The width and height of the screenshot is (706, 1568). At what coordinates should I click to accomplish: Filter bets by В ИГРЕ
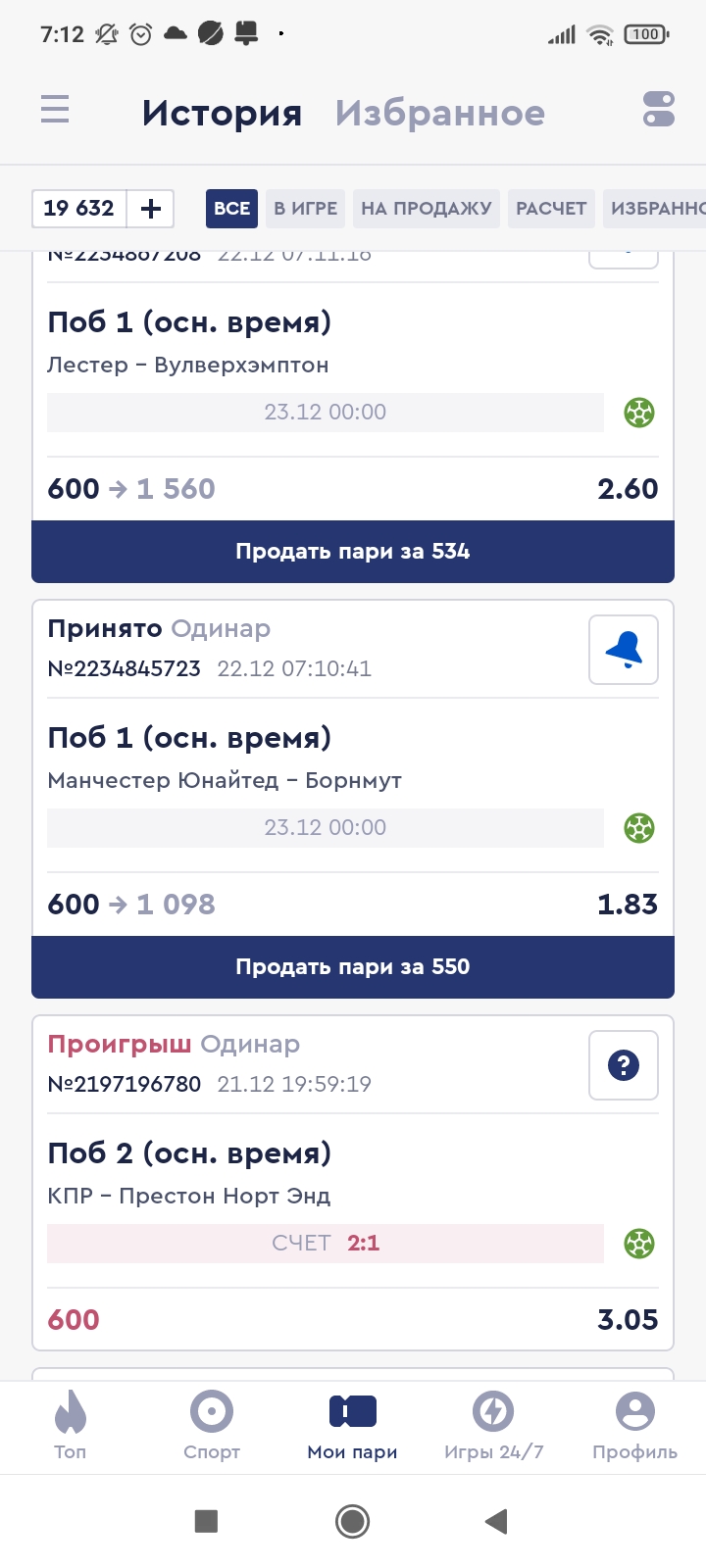coord(305,209)
